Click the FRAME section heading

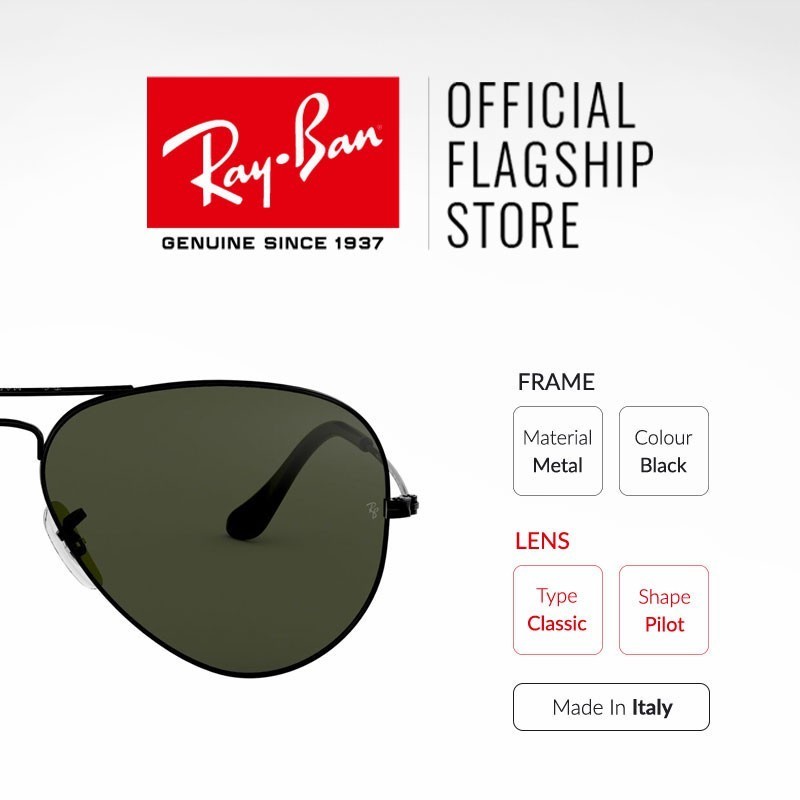click(556, 382)
